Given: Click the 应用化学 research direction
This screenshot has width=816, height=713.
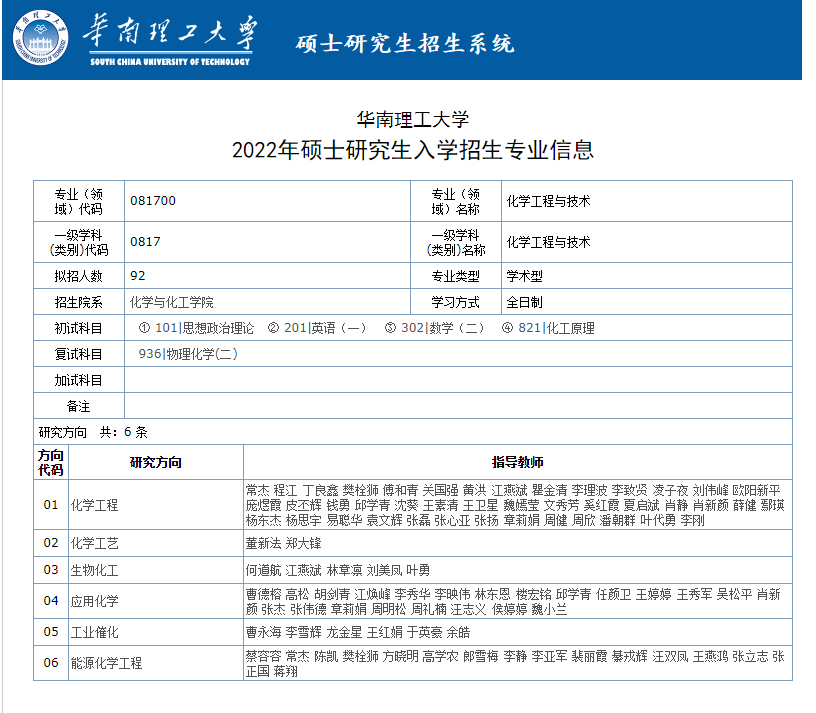Looking at the screenshot, I should [x=95, y=601].
